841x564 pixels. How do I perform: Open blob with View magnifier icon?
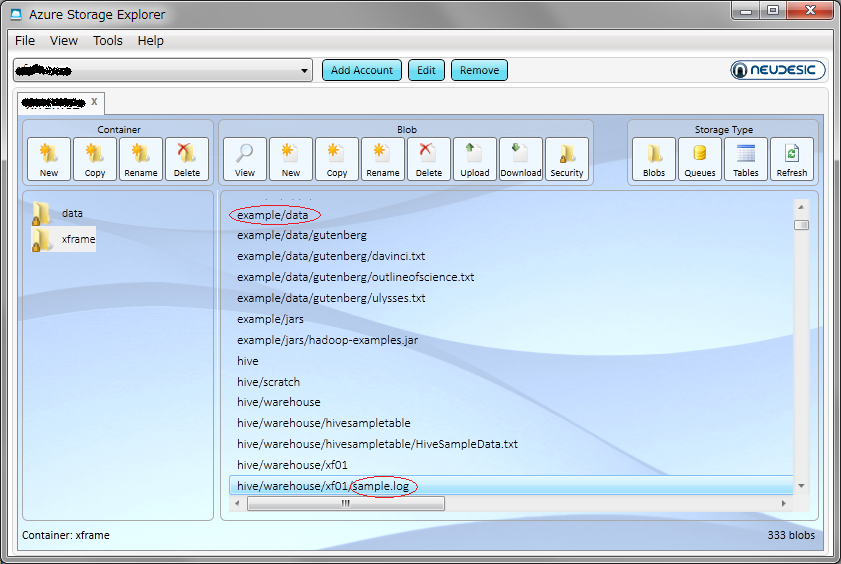click(x=245, y=159)
